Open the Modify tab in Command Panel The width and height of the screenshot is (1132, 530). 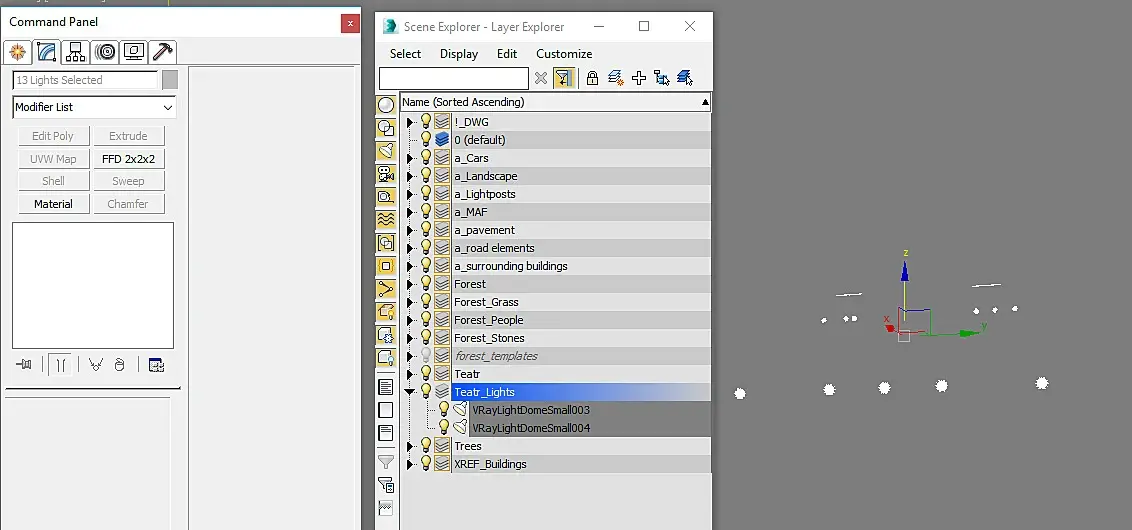46,52
